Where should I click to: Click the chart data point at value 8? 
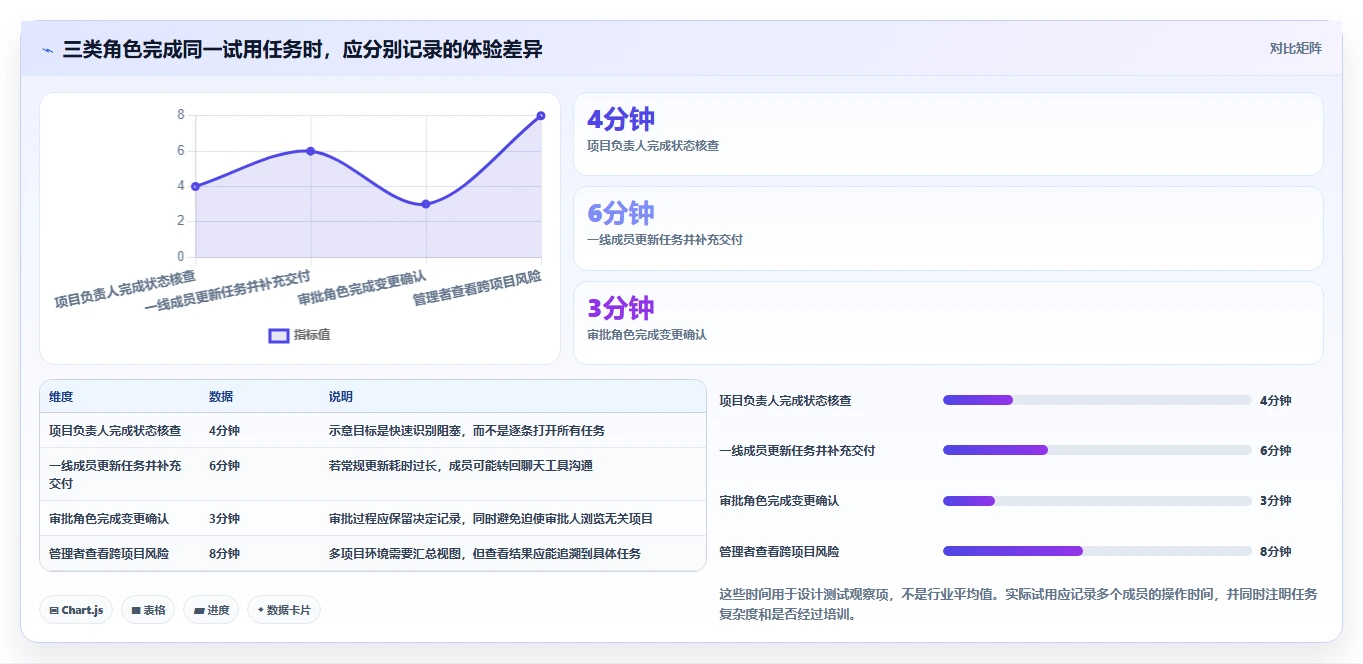[541, 116]
